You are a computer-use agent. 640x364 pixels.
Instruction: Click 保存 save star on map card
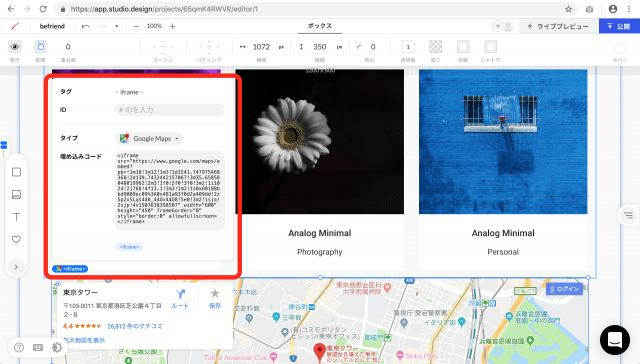tap(215, 299)
